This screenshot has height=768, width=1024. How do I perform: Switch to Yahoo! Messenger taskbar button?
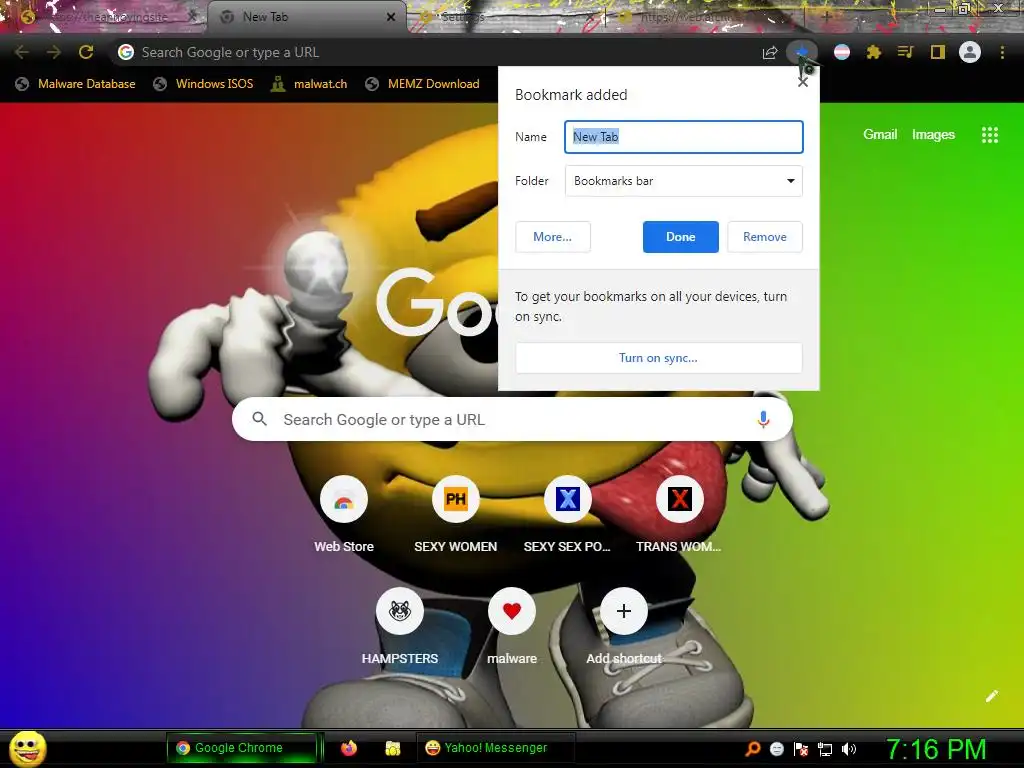pyautogui.click(x=495, y=748)
